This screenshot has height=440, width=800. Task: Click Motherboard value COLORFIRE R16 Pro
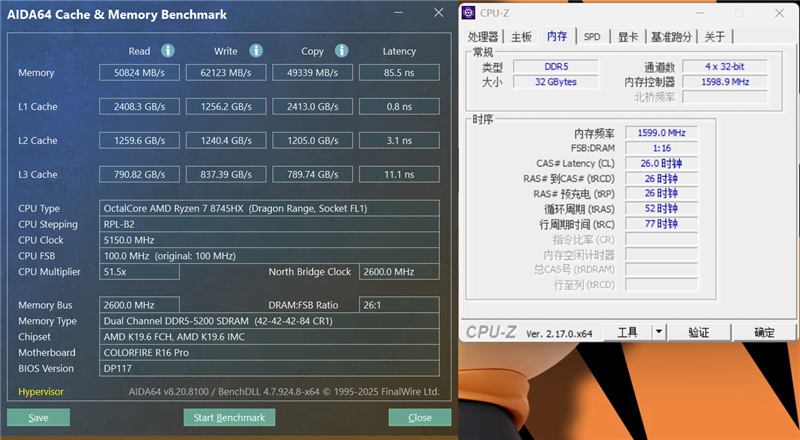pyautogui.click(x=269, y=352)
